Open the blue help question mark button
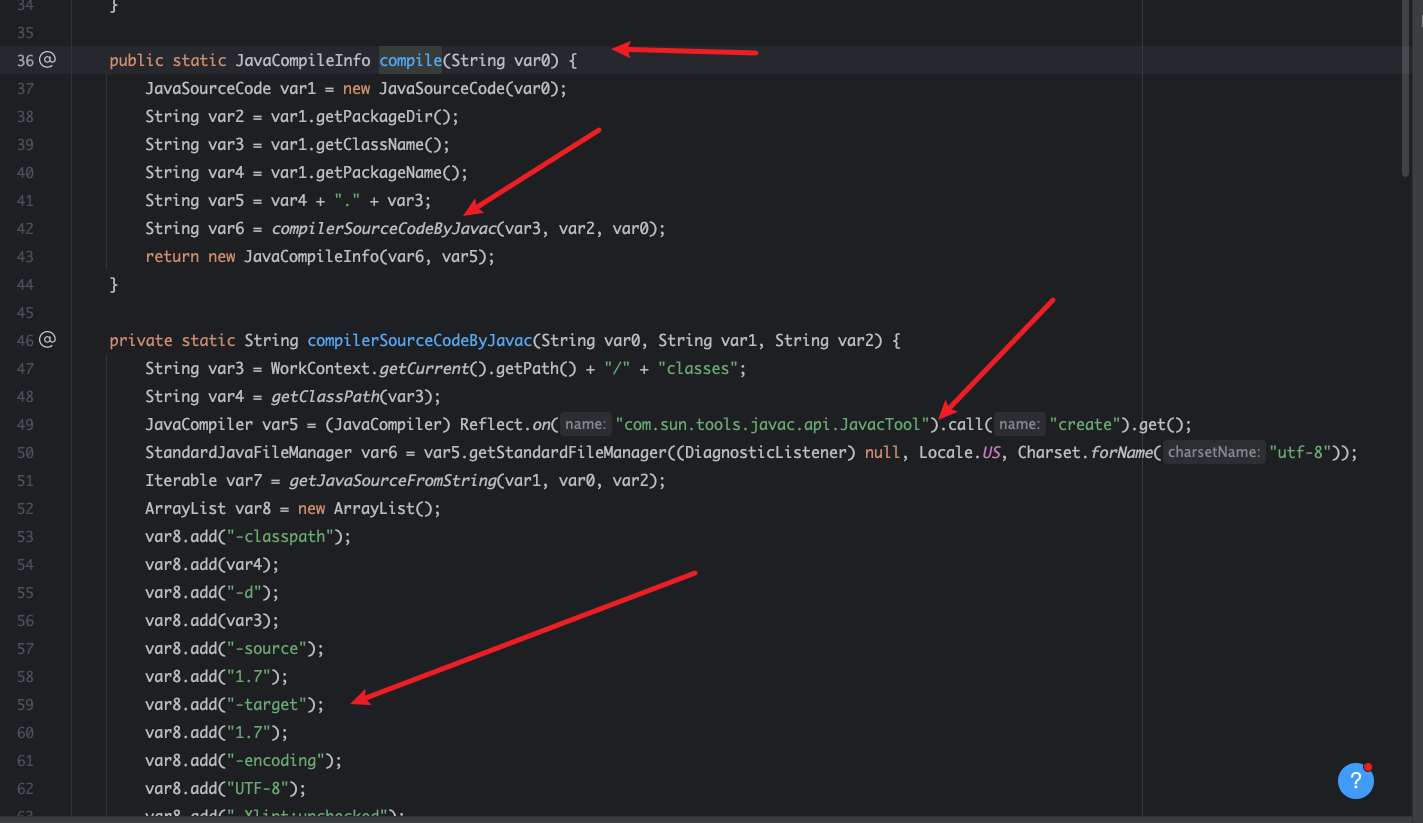 pyautogui.click(x=1355, y=781)
